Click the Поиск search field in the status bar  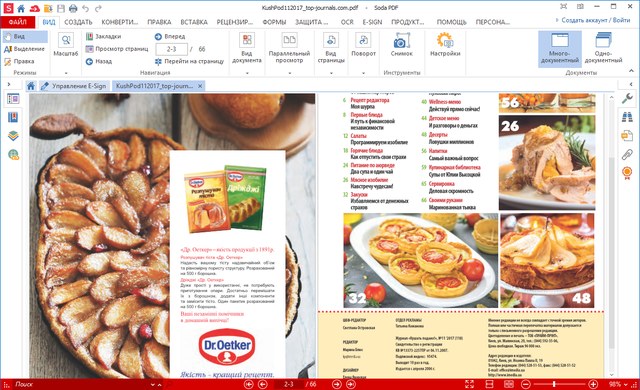point(80,384)
